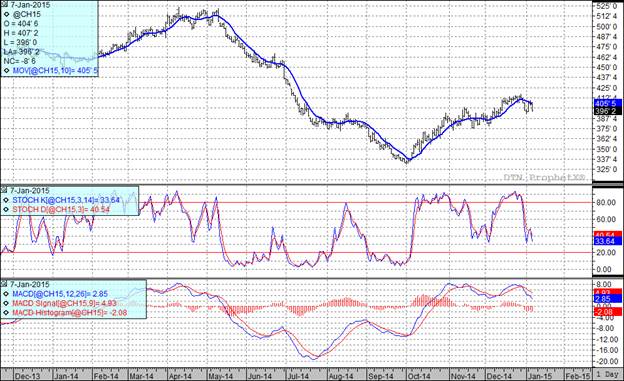Click the O = 404'6 open value

tap(21, 24)
